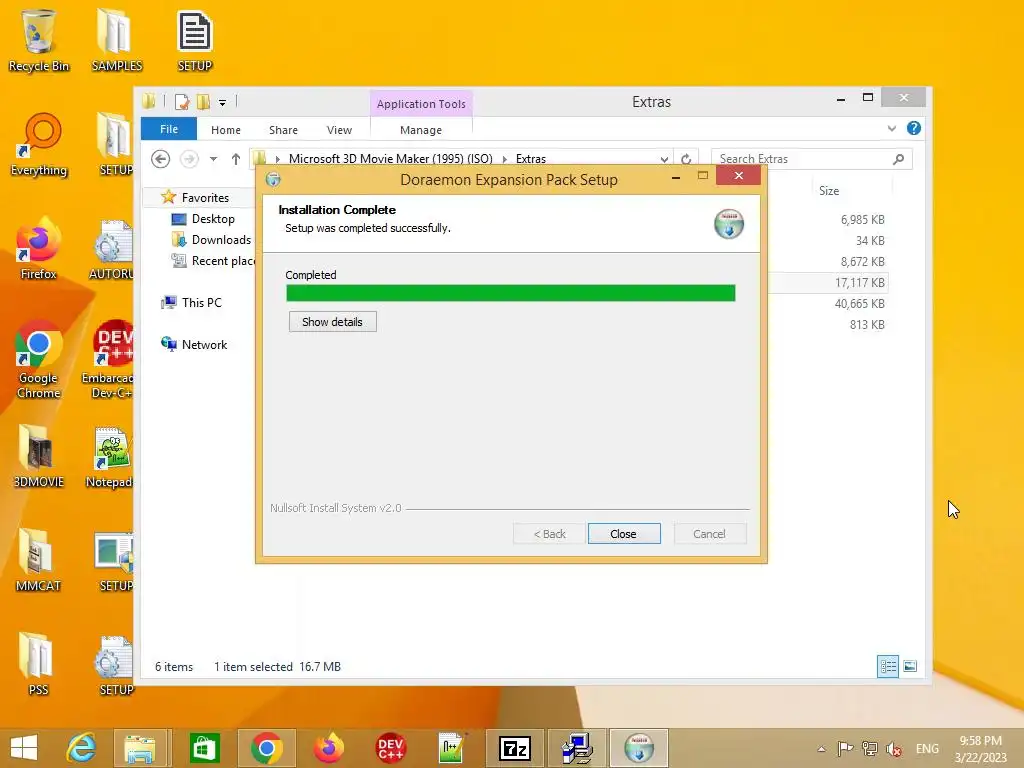Open the Windows Store taskbar icon
The height and width of the screenshot is (768, 1024).
click(x=204, y=748)
